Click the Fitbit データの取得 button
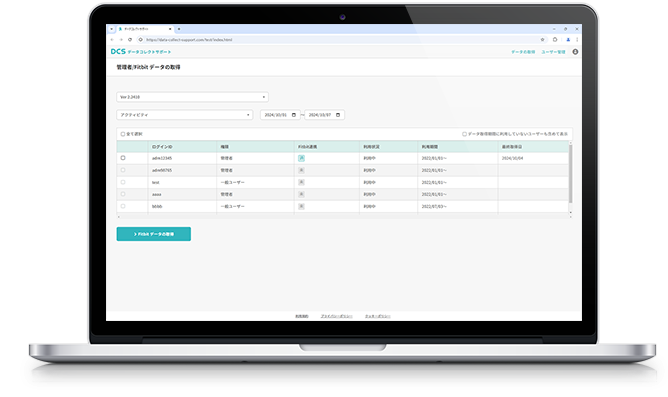This screenshot has width=668, height=397. point(154,234)
